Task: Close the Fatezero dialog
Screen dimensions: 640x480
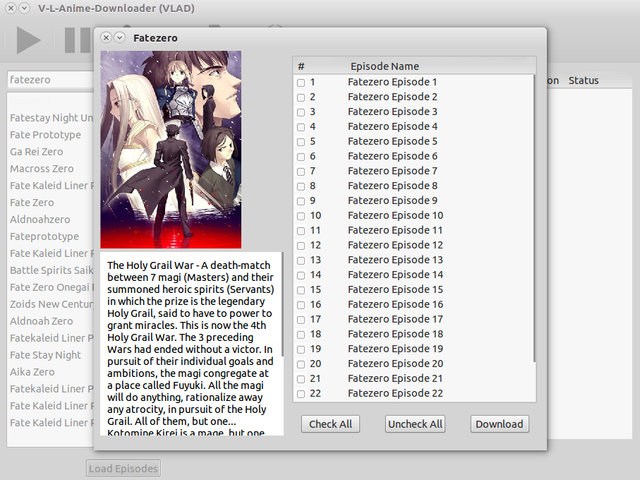Action: (x=106, y=38)
